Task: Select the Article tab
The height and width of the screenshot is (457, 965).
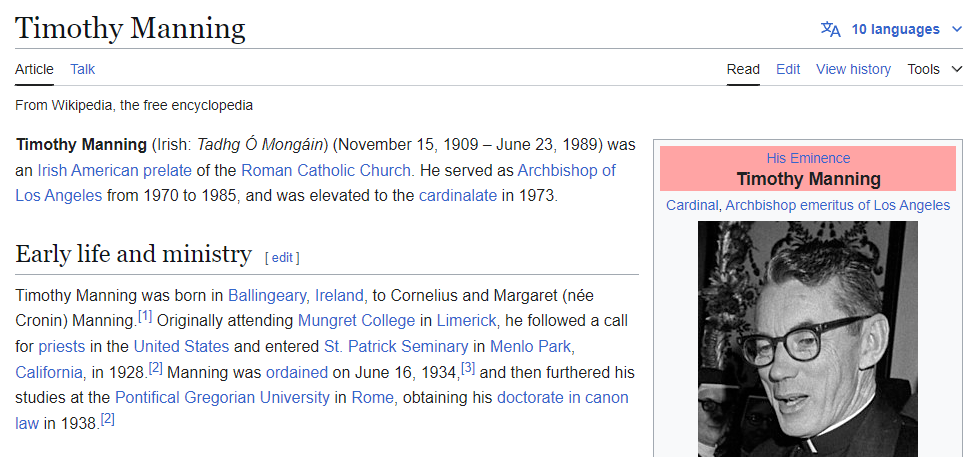Action: point(34,69)
